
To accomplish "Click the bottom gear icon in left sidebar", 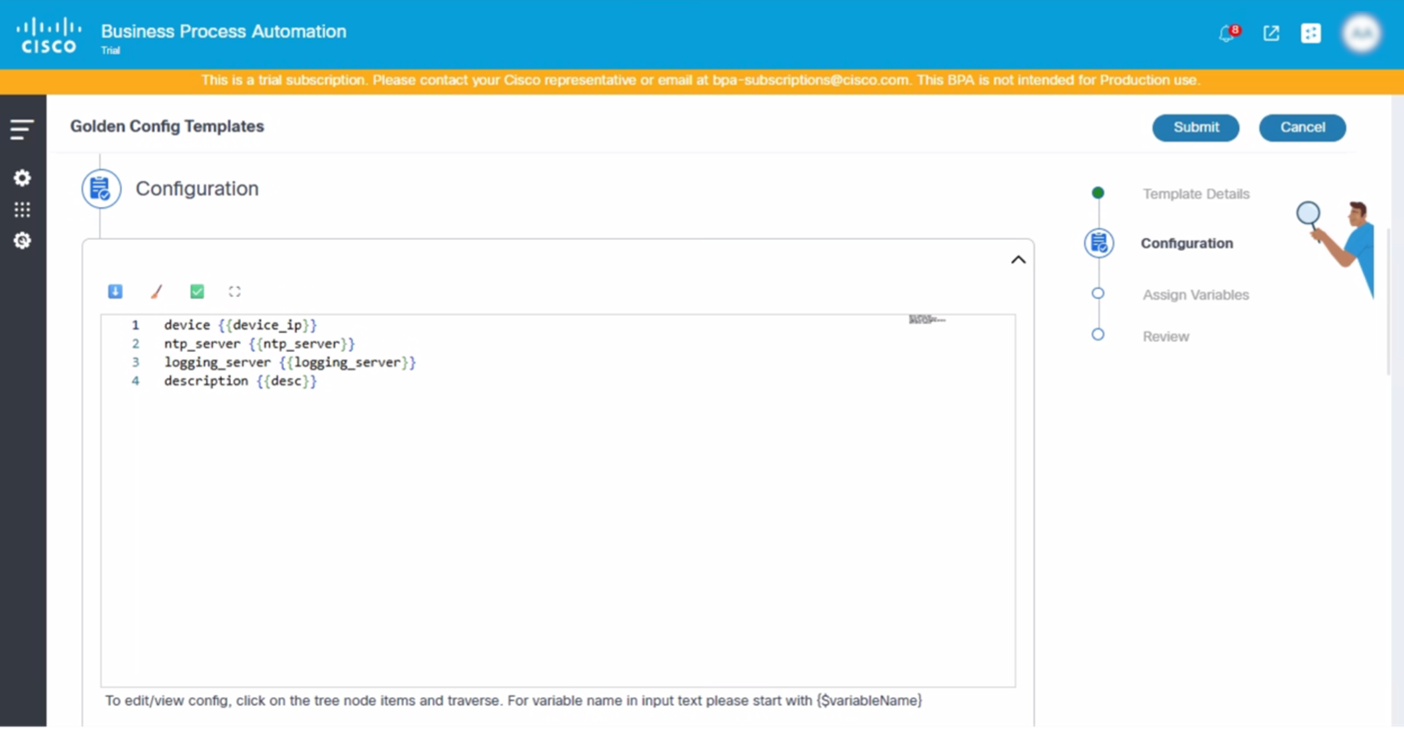I will [22, 241].
